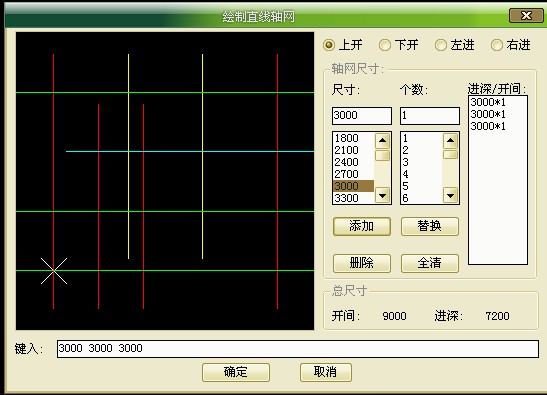Click the count list scroll-down arrow
This screenshot has height=395, width=547.
[450, 195]
